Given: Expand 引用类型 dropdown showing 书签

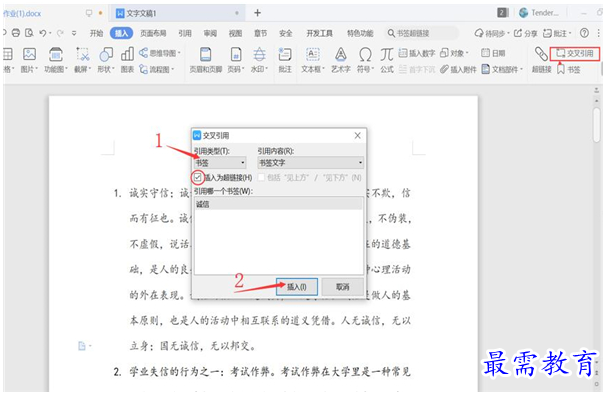Looking at the screenshot, I should tap(220, 162).
